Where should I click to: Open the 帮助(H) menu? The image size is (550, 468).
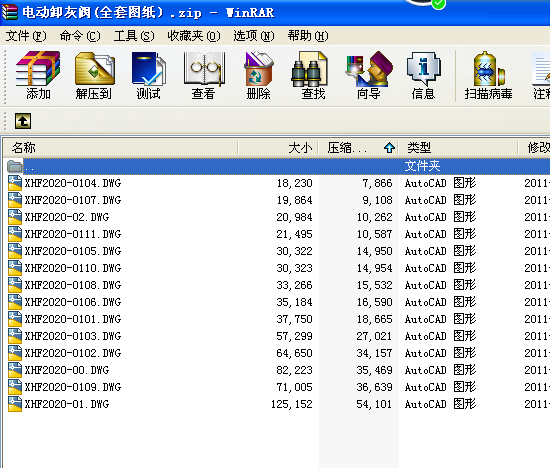pos(308,36)
